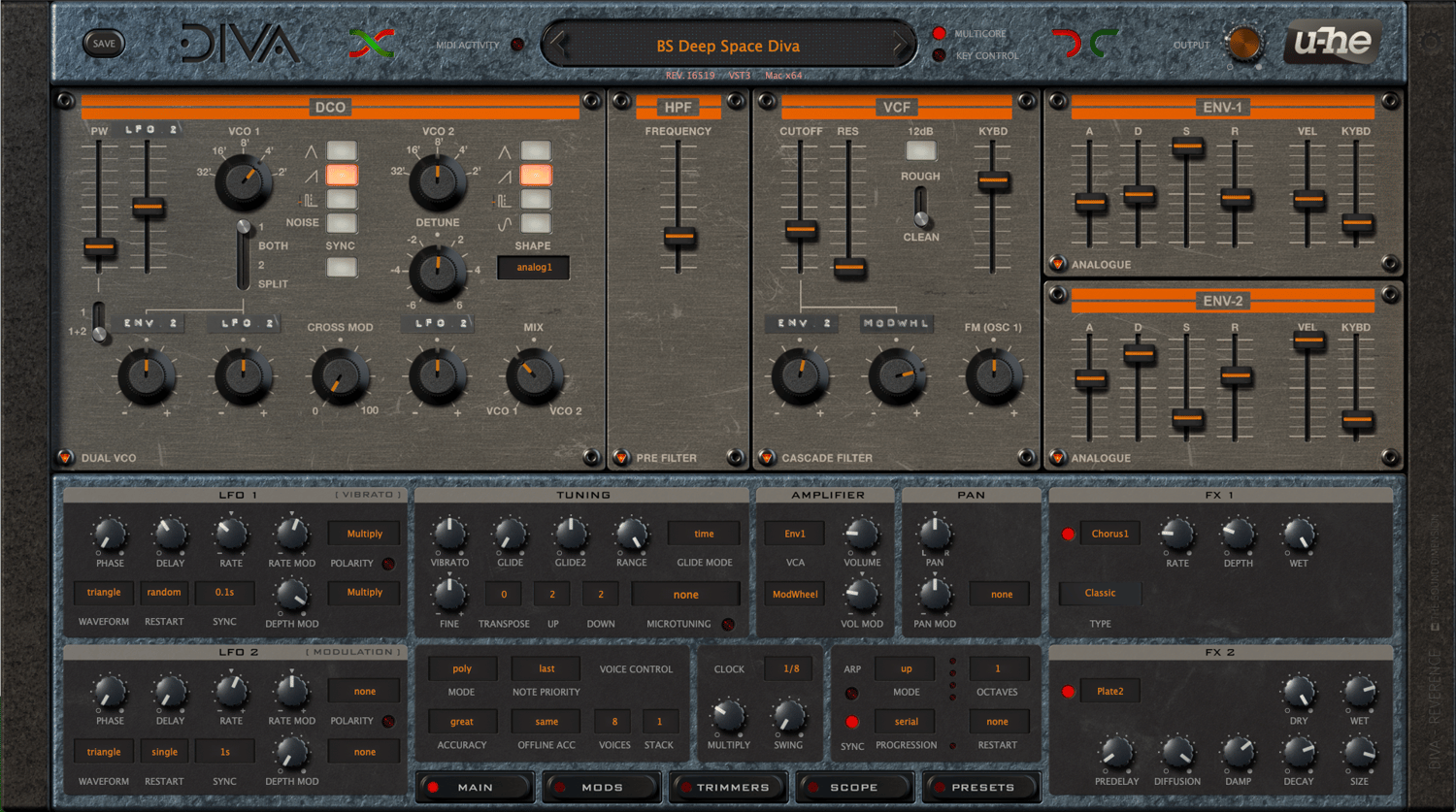Switch to the SCOPE tab
1456x812 pixels.
[854, 787]
